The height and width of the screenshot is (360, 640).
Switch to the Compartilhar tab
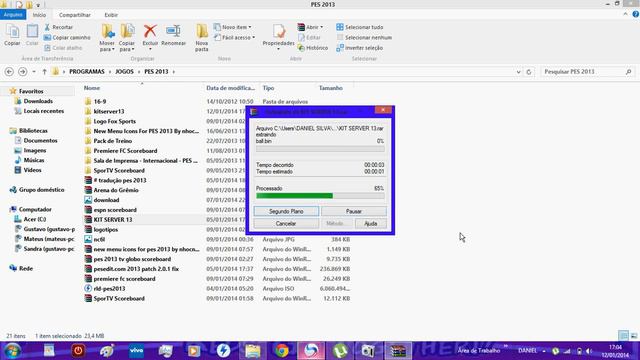click(75, 15)
